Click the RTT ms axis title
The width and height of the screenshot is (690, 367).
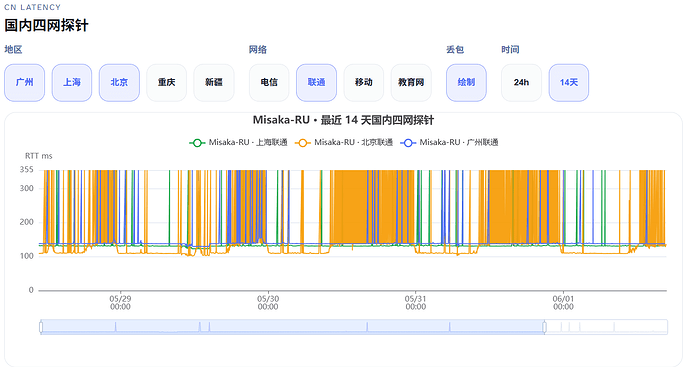click(39, 156)
